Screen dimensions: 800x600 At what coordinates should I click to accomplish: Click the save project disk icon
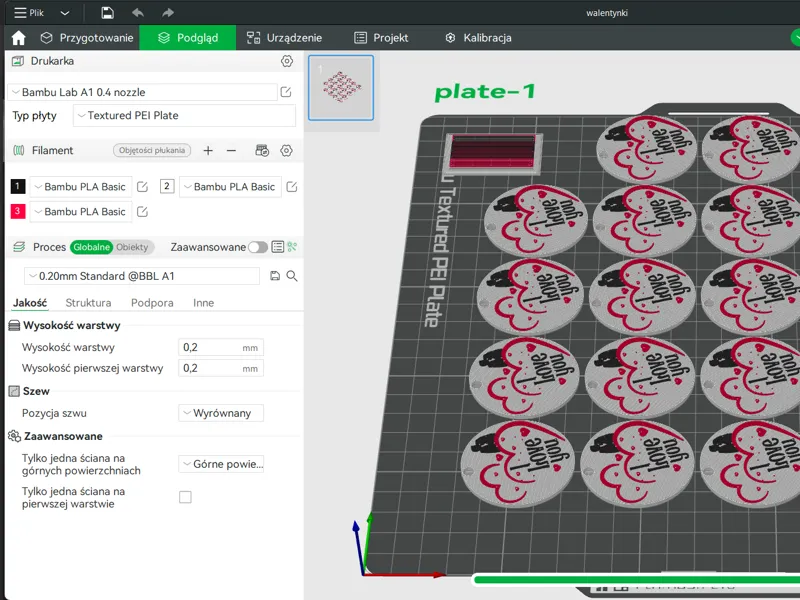[107, 13]
